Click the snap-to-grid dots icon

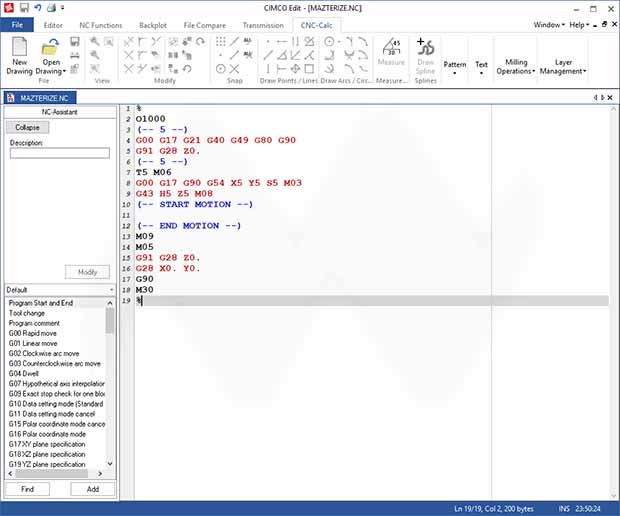point(221,42)
